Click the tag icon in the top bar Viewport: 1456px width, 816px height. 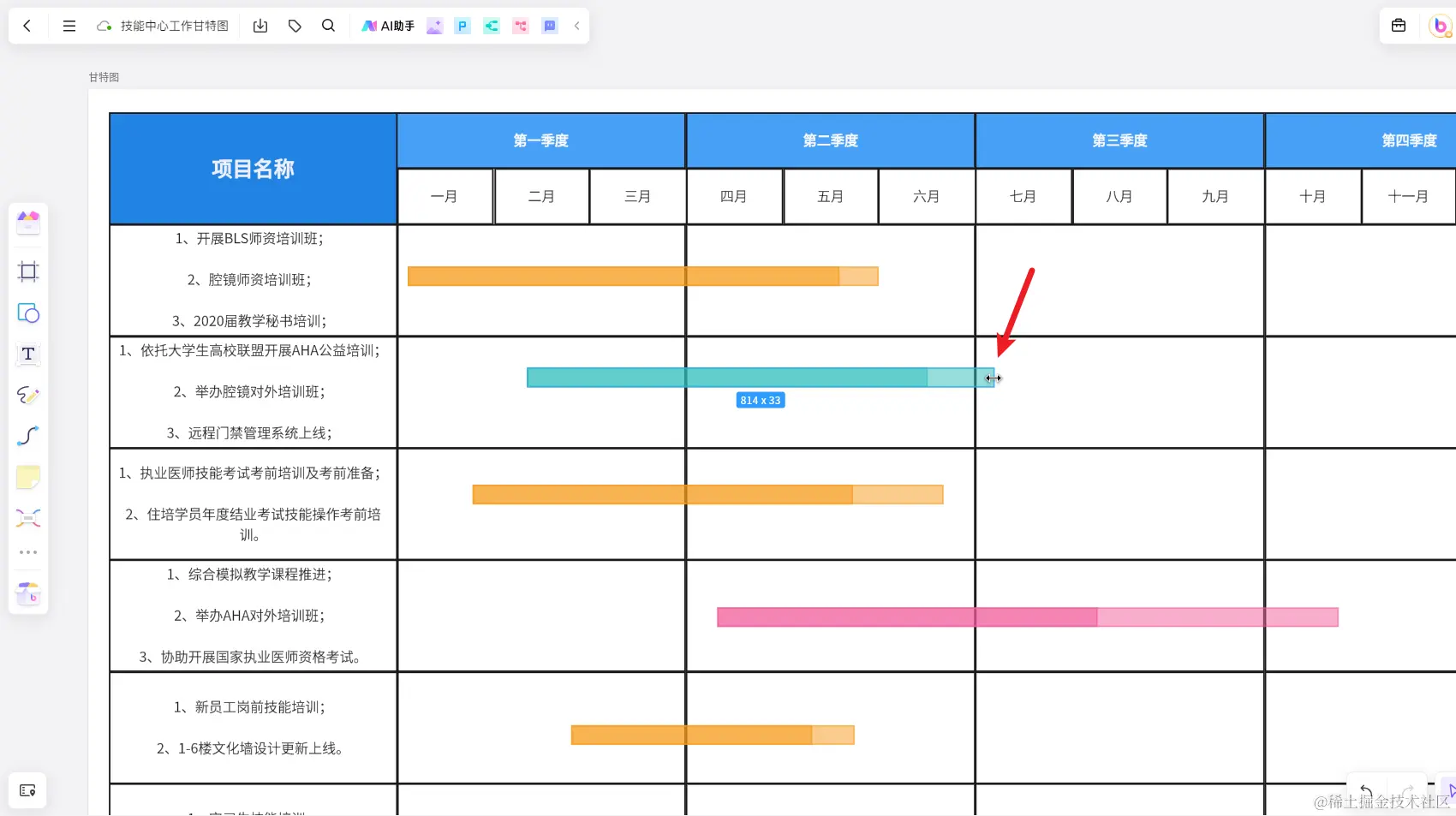point(294,26)
